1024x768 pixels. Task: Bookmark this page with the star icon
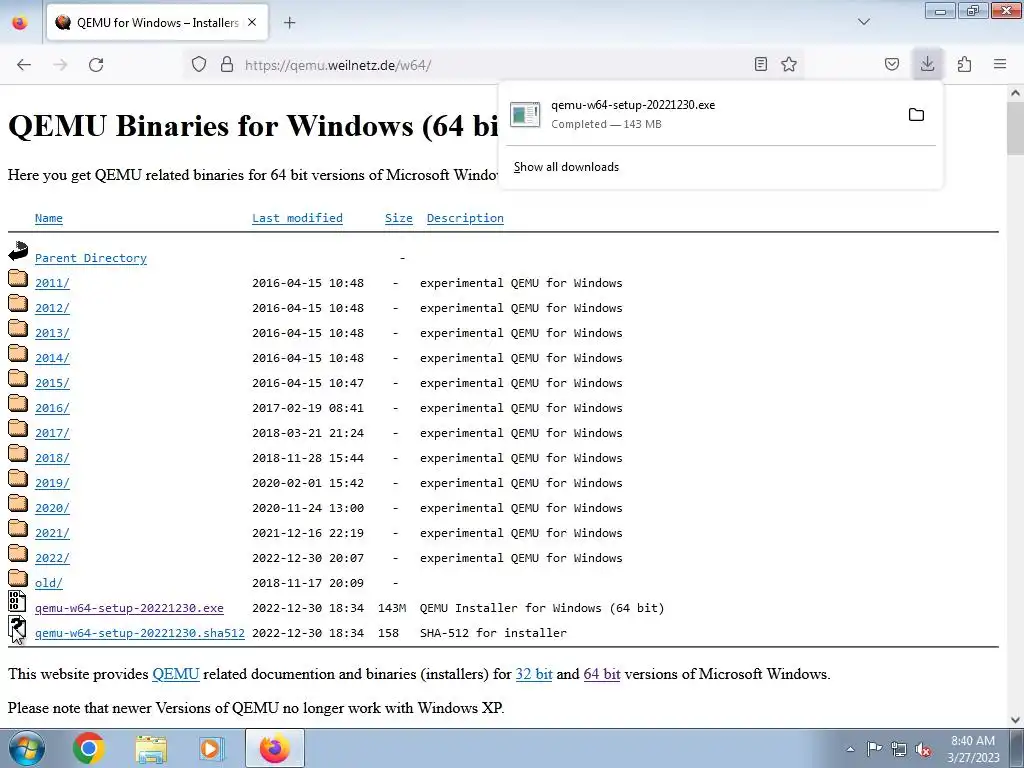789,64
